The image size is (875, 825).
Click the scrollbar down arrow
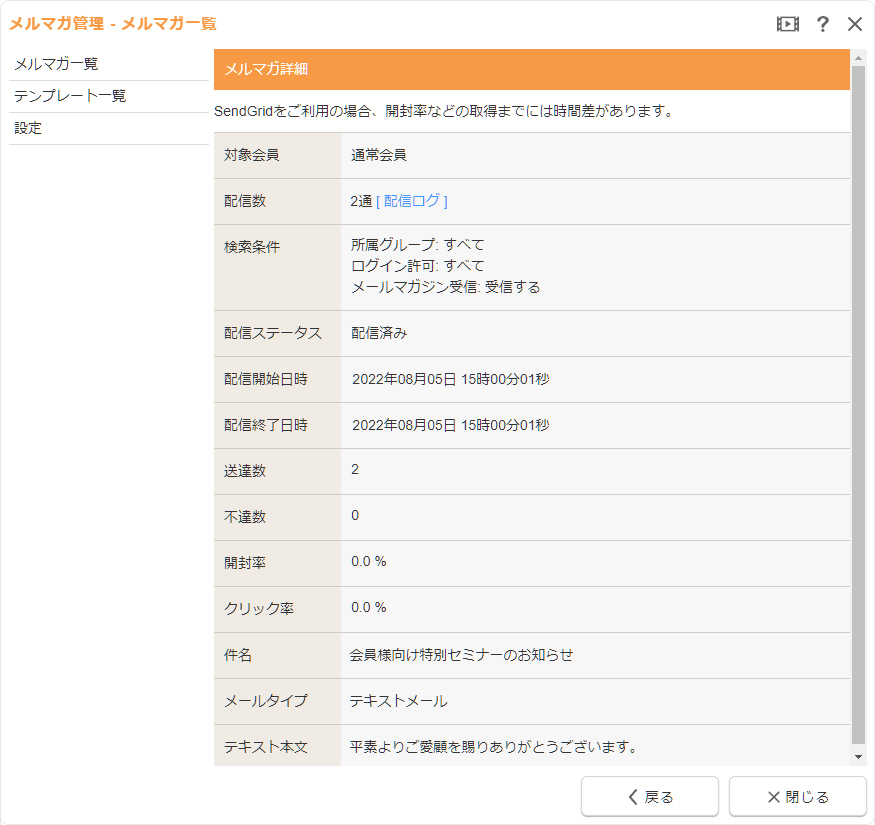click(x=858, y=757)
